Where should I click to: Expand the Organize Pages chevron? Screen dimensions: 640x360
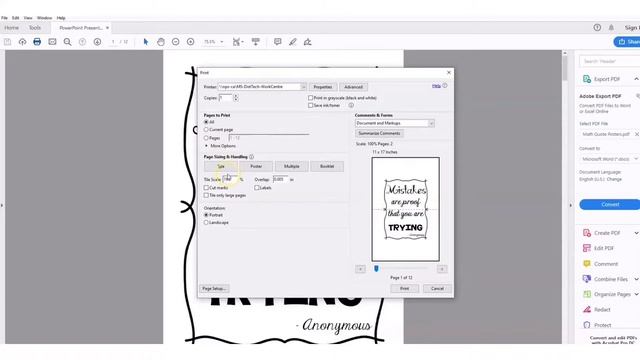click(x=636, y=294)
